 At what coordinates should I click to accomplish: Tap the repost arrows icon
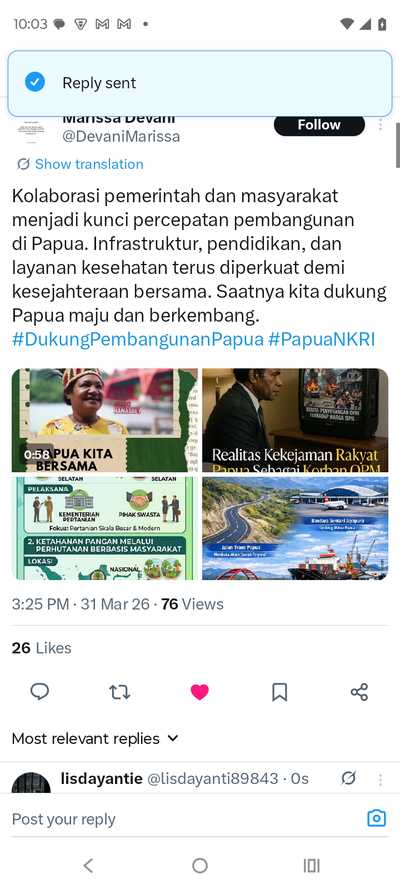click(x=120, y=692)
